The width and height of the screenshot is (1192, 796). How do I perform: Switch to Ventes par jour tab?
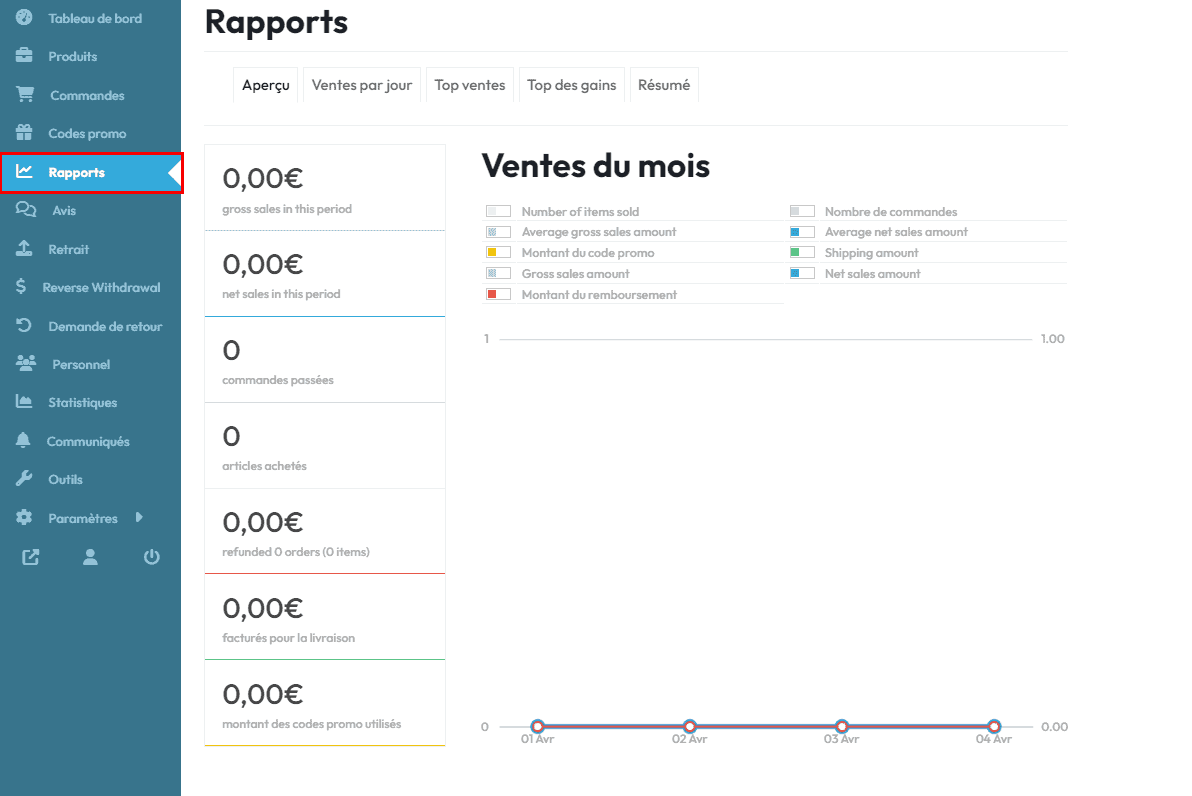point(362,85)
